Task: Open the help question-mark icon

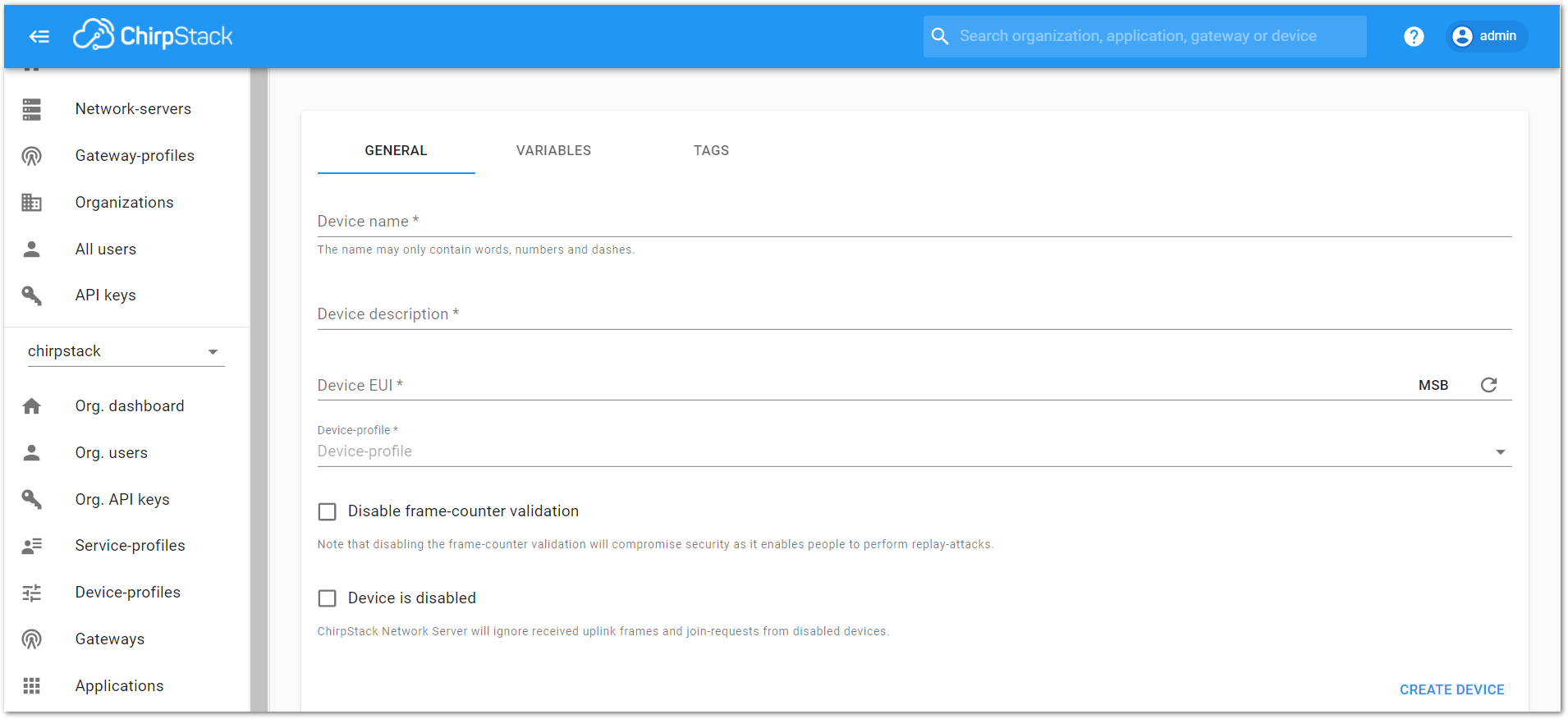Action: pos(1414,36)
